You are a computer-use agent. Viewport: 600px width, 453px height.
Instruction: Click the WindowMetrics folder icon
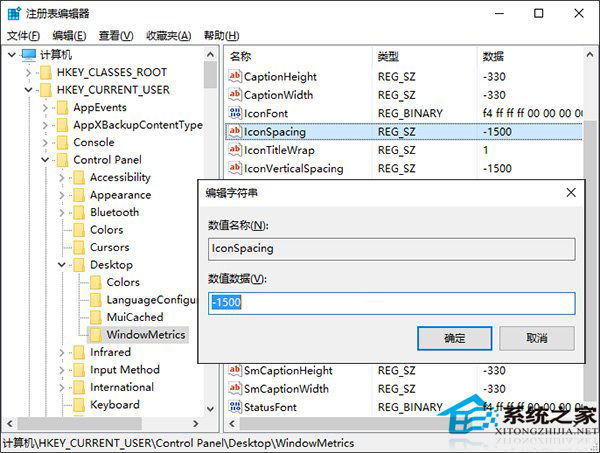pyautogui.click(x=96, y=335)
